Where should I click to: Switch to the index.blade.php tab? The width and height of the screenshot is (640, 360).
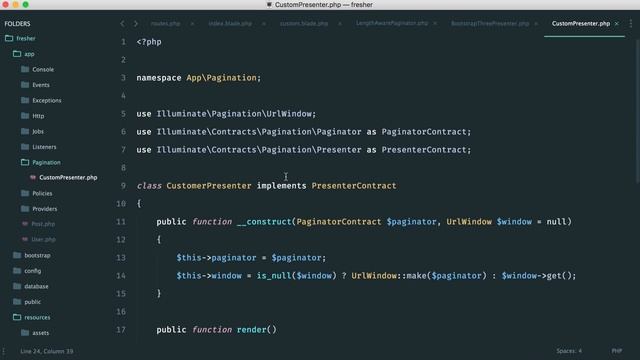click(230, 24)
